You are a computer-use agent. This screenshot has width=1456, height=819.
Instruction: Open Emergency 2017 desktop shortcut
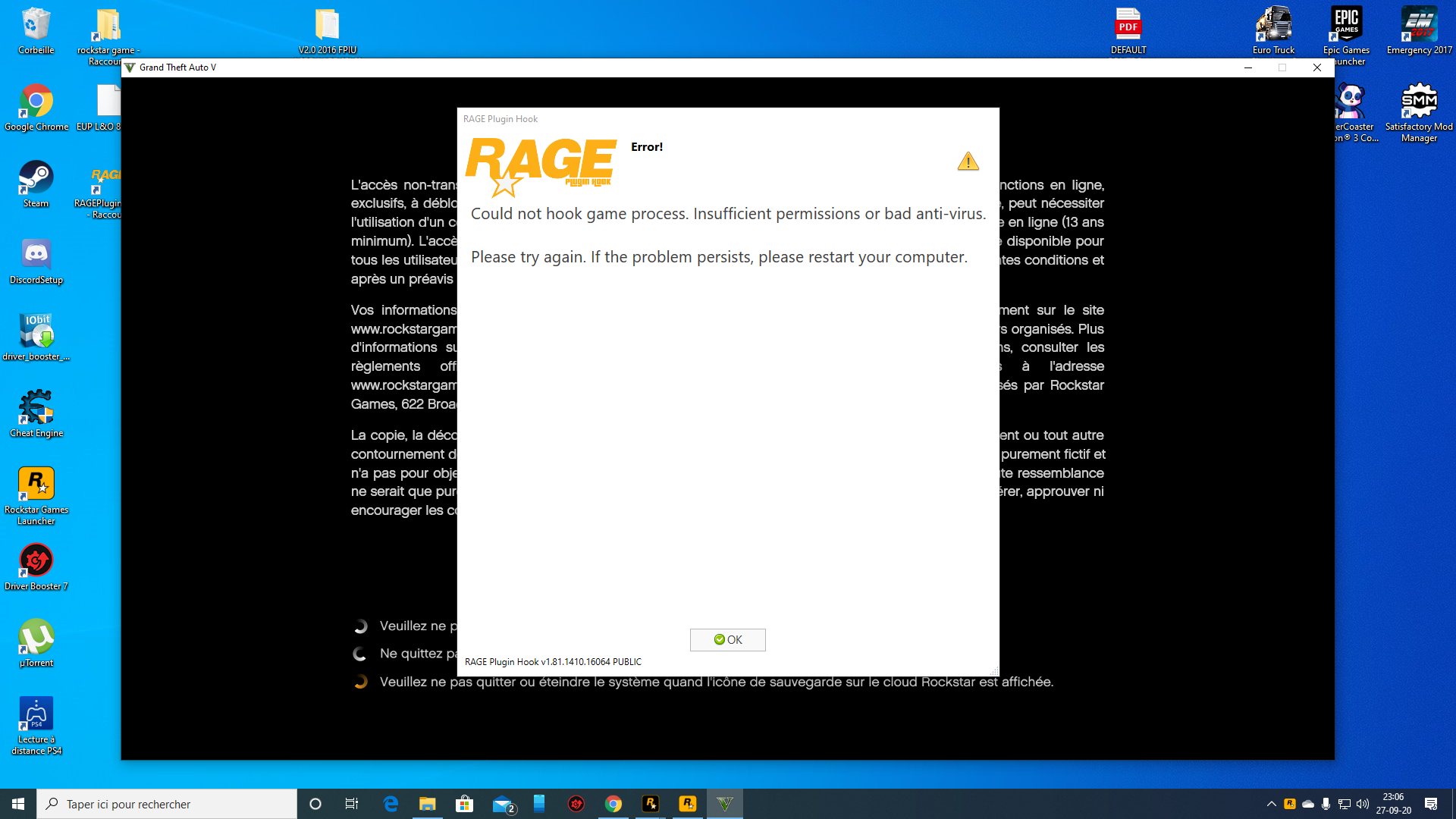[1419, 31]
